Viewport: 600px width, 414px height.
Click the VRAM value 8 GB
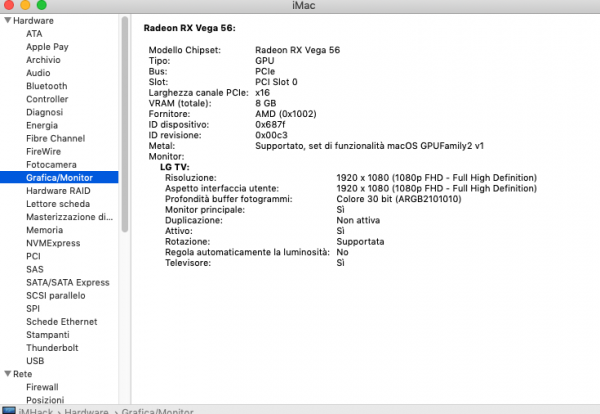(x=266, y=103)
